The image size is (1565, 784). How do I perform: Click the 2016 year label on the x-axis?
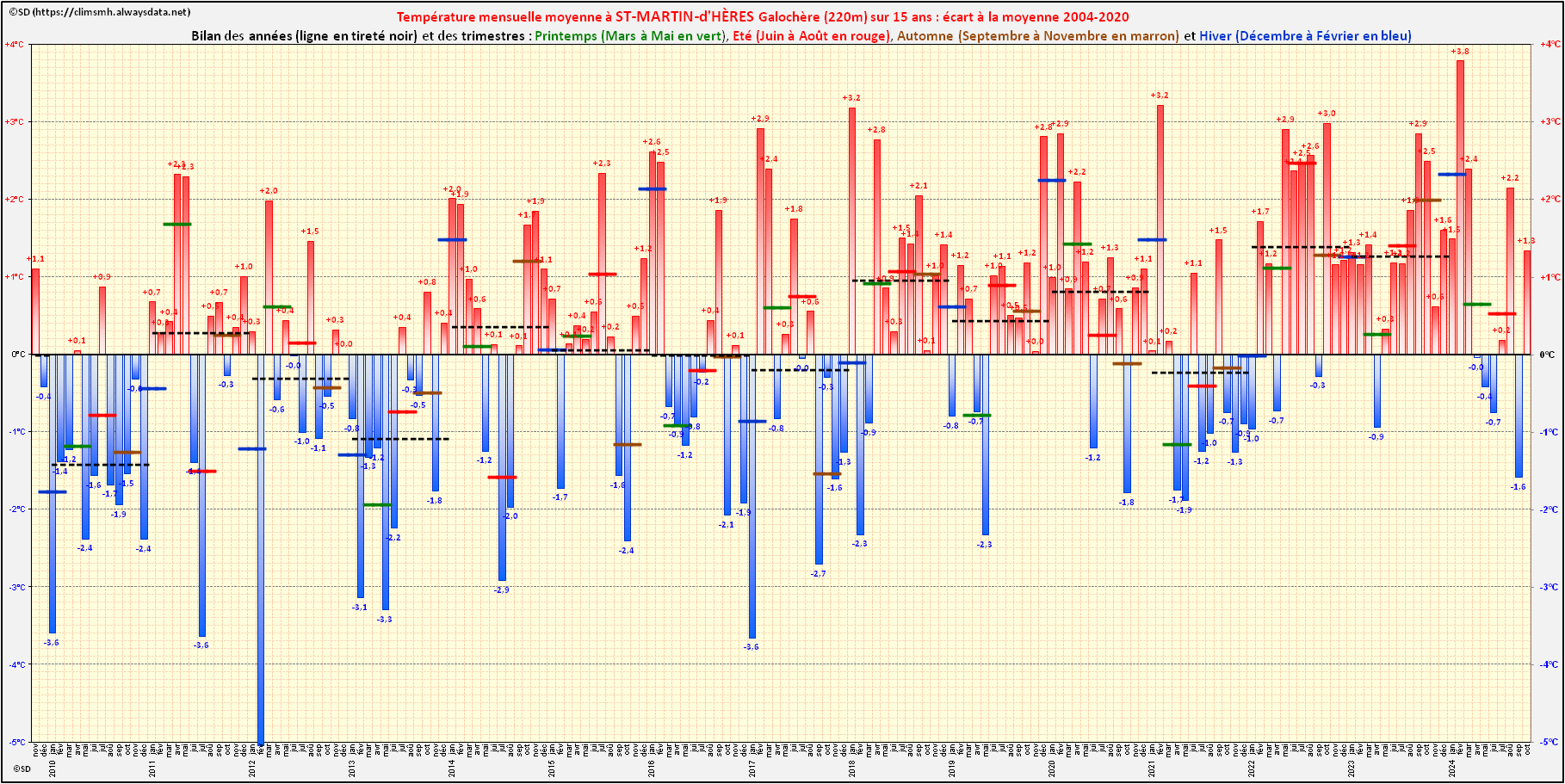point(652,769)
